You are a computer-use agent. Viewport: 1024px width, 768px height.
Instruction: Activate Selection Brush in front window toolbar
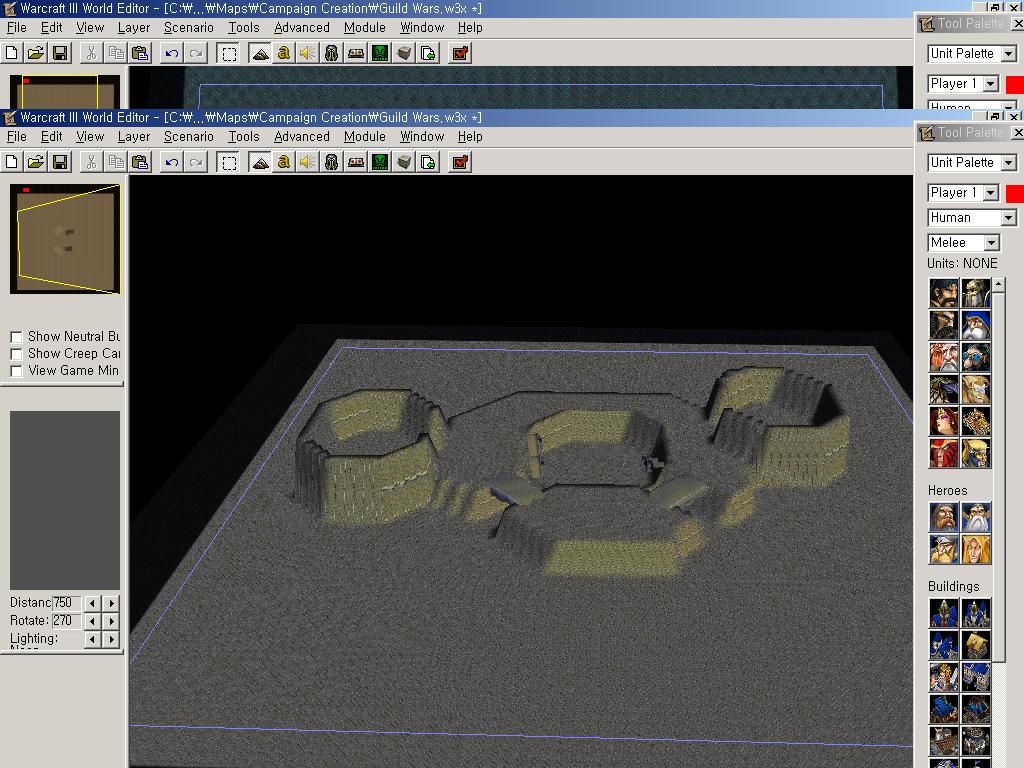coord(229,162)
